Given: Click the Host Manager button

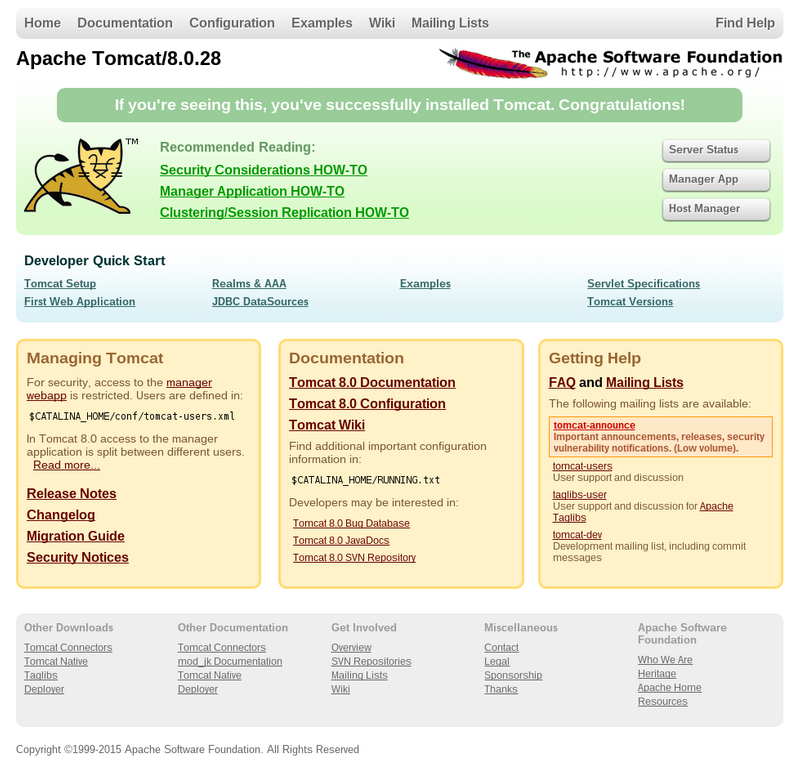Looking at the screenshot, I should coord(716,209).
